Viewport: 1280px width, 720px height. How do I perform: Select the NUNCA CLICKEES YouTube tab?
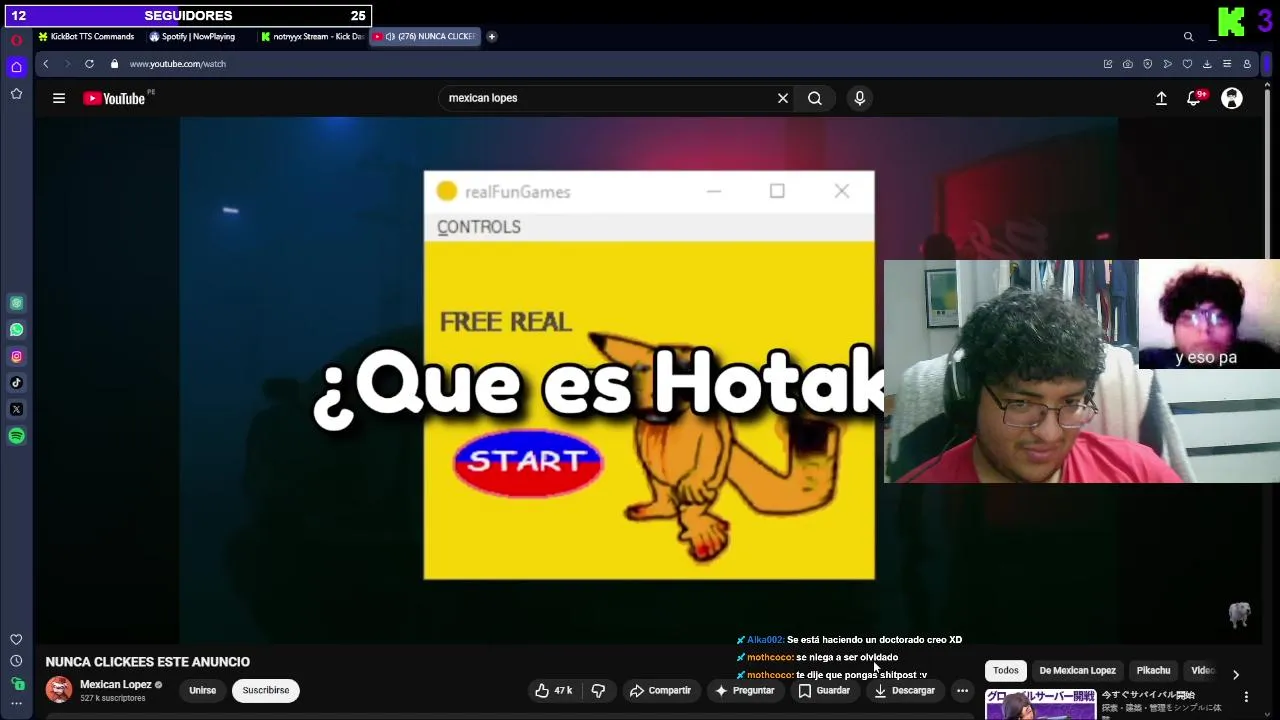click(425, 37)
